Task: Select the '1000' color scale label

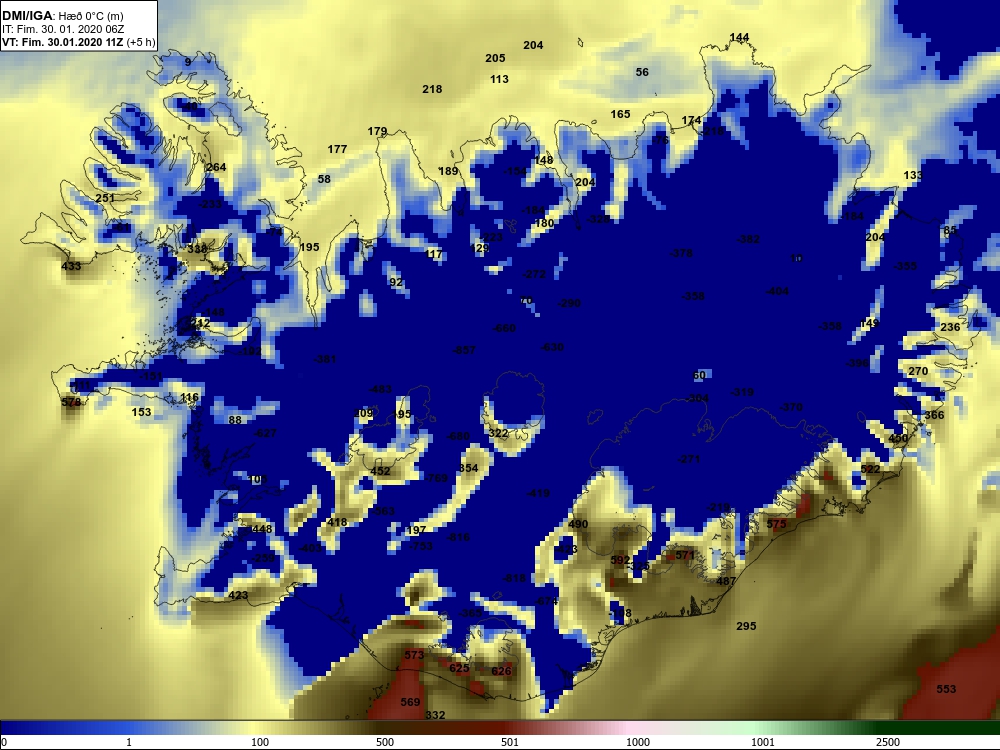Action: 638,742
